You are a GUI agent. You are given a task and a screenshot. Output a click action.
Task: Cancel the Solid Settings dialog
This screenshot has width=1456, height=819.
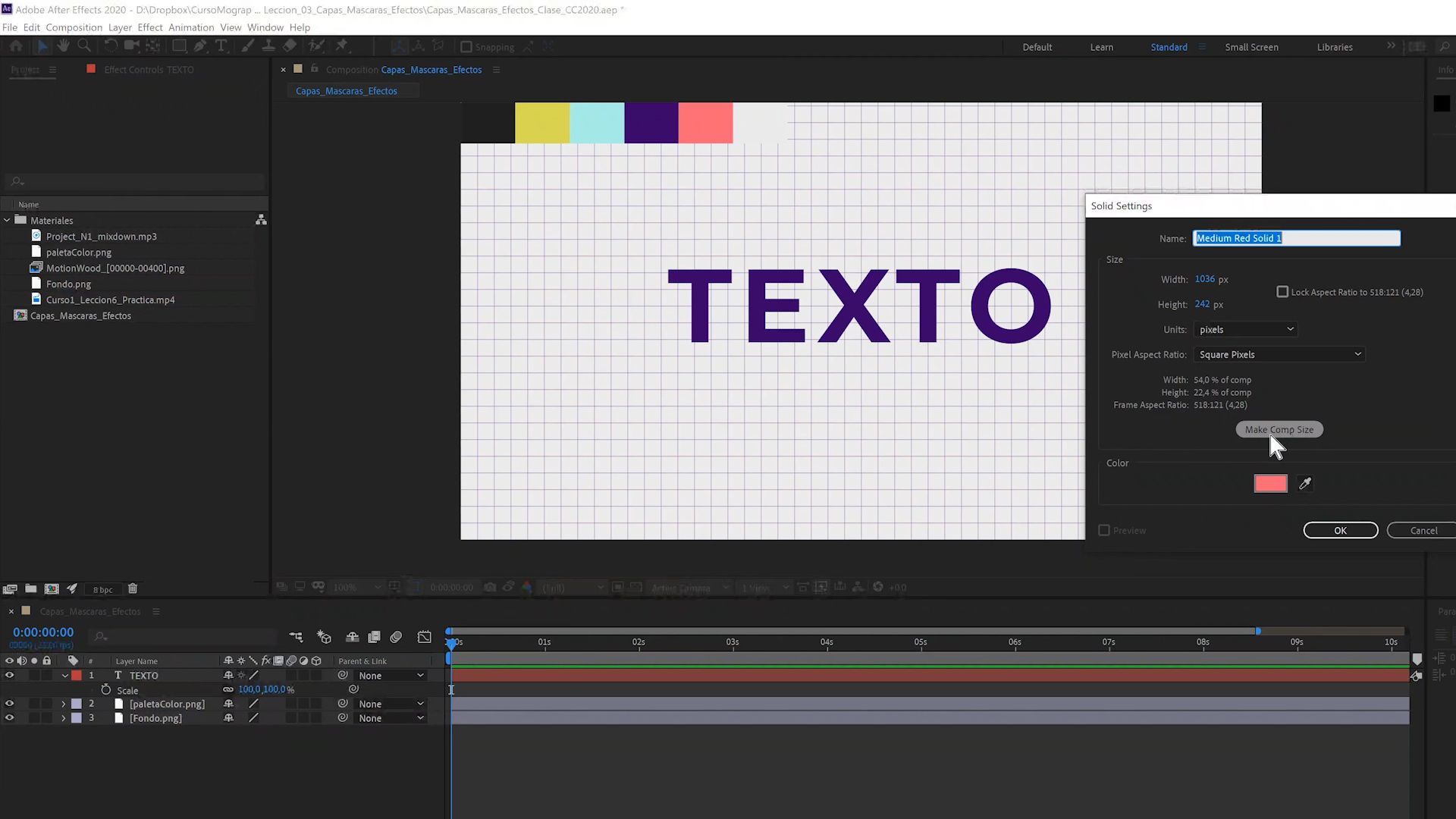[x=1423, y=531]
